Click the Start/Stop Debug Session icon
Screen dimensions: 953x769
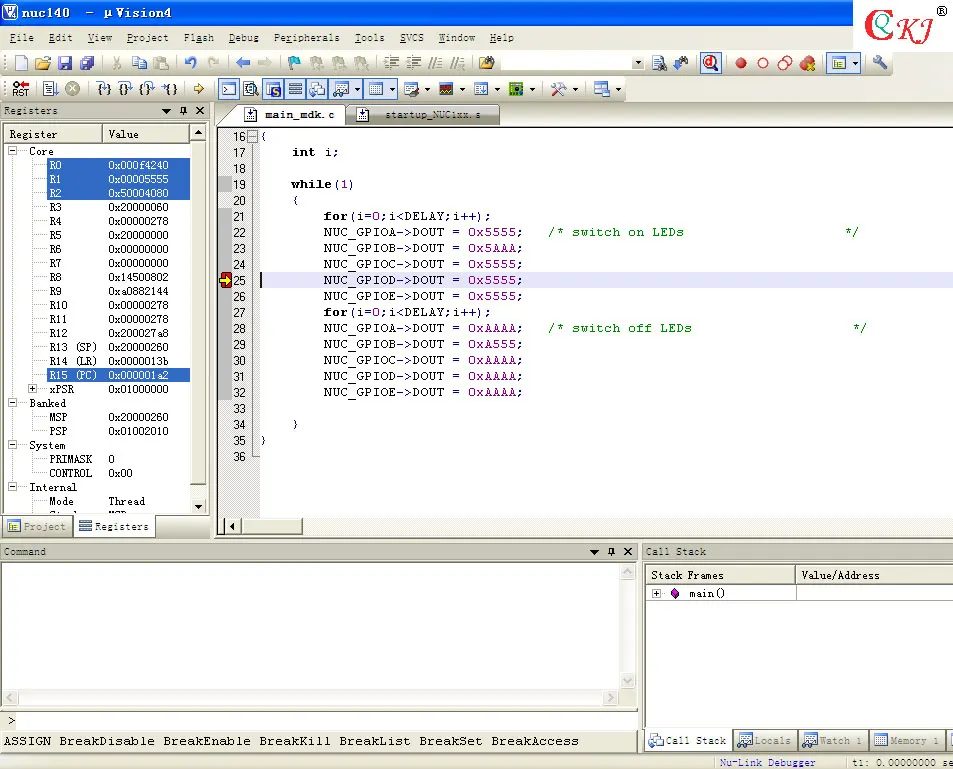pyautogui.click(x=710, y=63)
